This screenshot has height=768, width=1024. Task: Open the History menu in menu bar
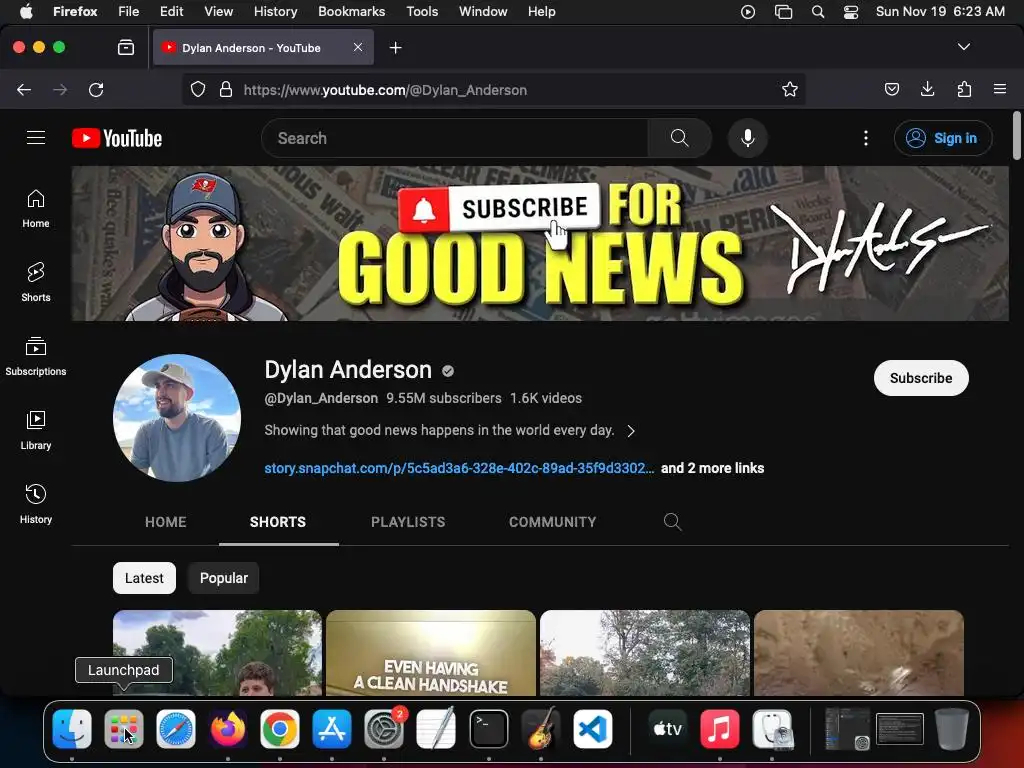pyautogui.click(x=275, y=12)
